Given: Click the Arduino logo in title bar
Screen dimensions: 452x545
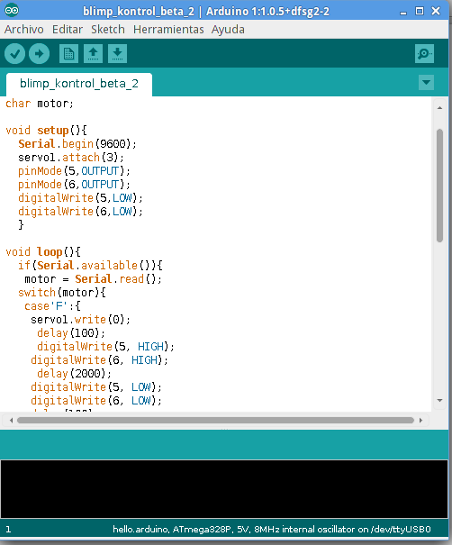Looking at the screenshot, I should 11,10.
